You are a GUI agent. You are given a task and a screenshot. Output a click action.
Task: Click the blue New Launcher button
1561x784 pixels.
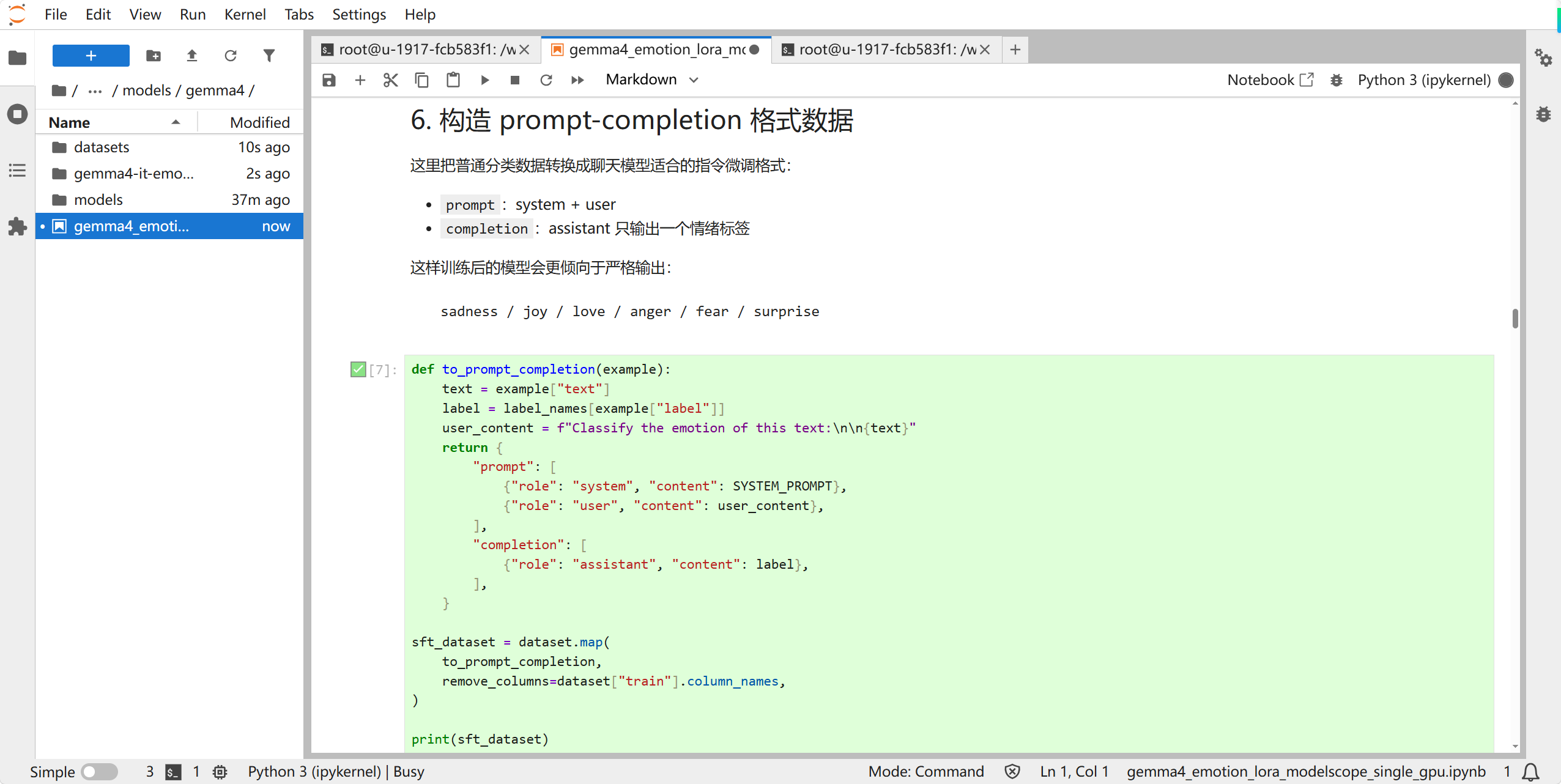[x=91, y=56]
